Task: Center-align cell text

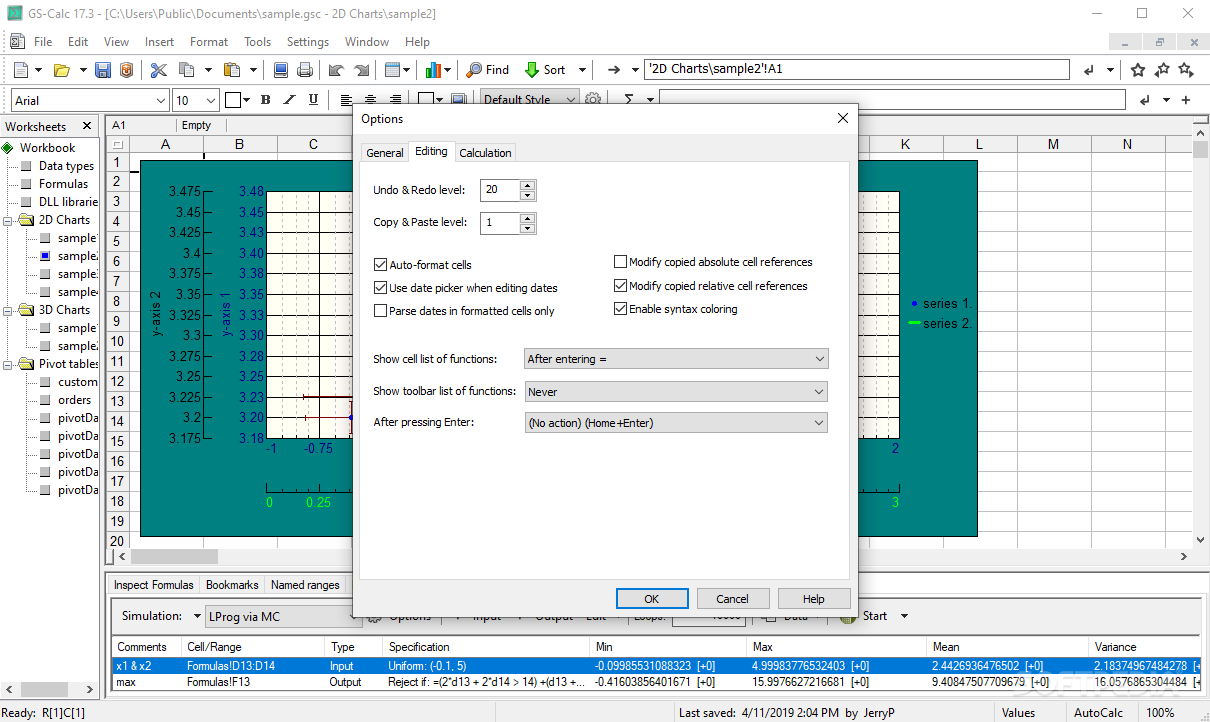Action: coord(370,100)
